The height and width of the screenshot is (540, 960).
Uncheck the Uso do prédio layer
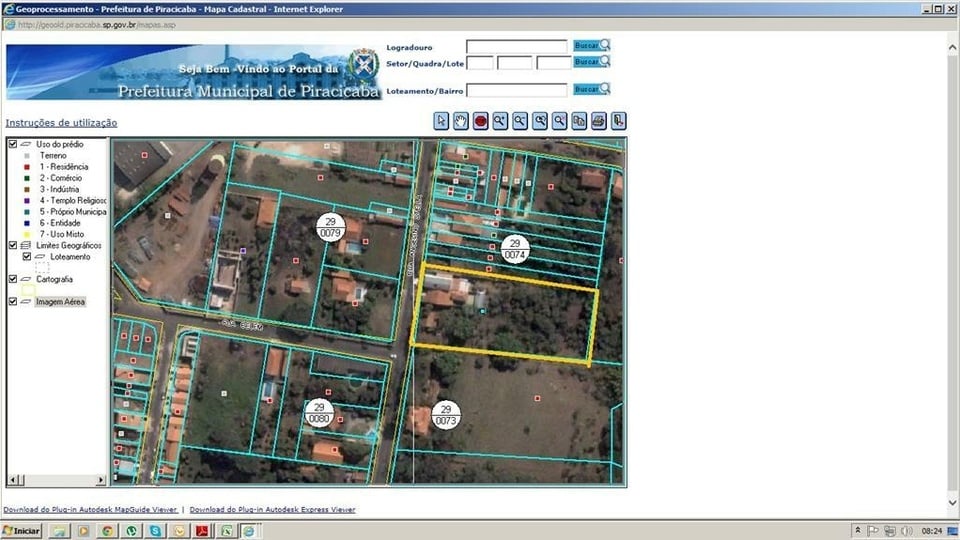(x=13, y=144)
